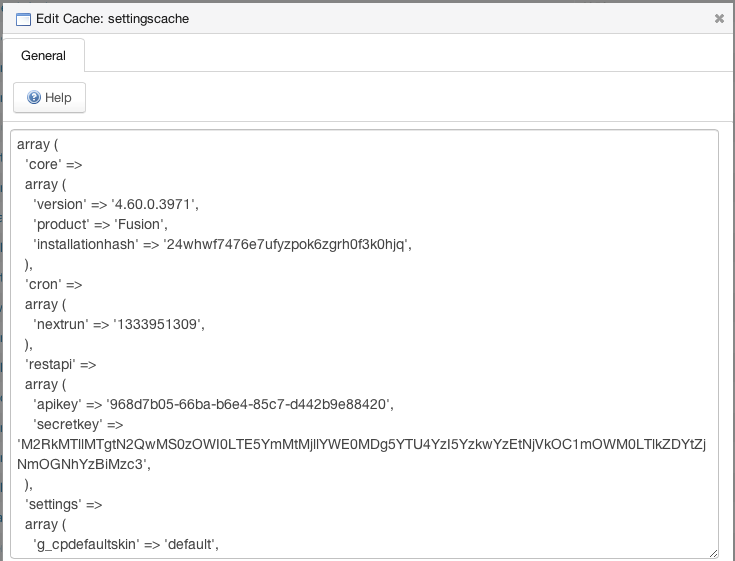Place cursor on the 'settings' => line
735x561 pixels.
[64, 504]
